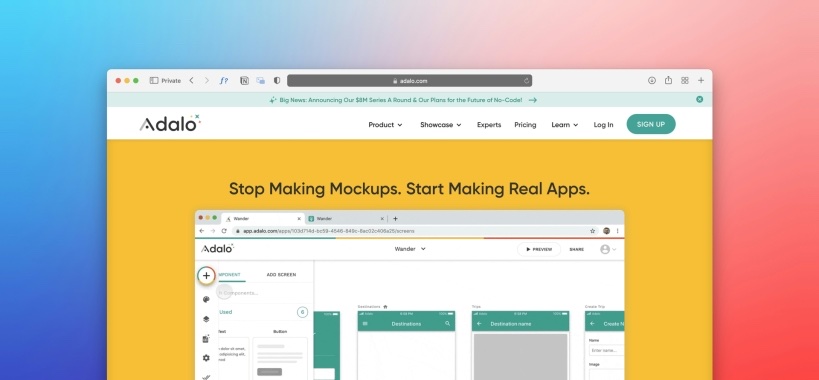Show Safari downloads

point(652,80)
